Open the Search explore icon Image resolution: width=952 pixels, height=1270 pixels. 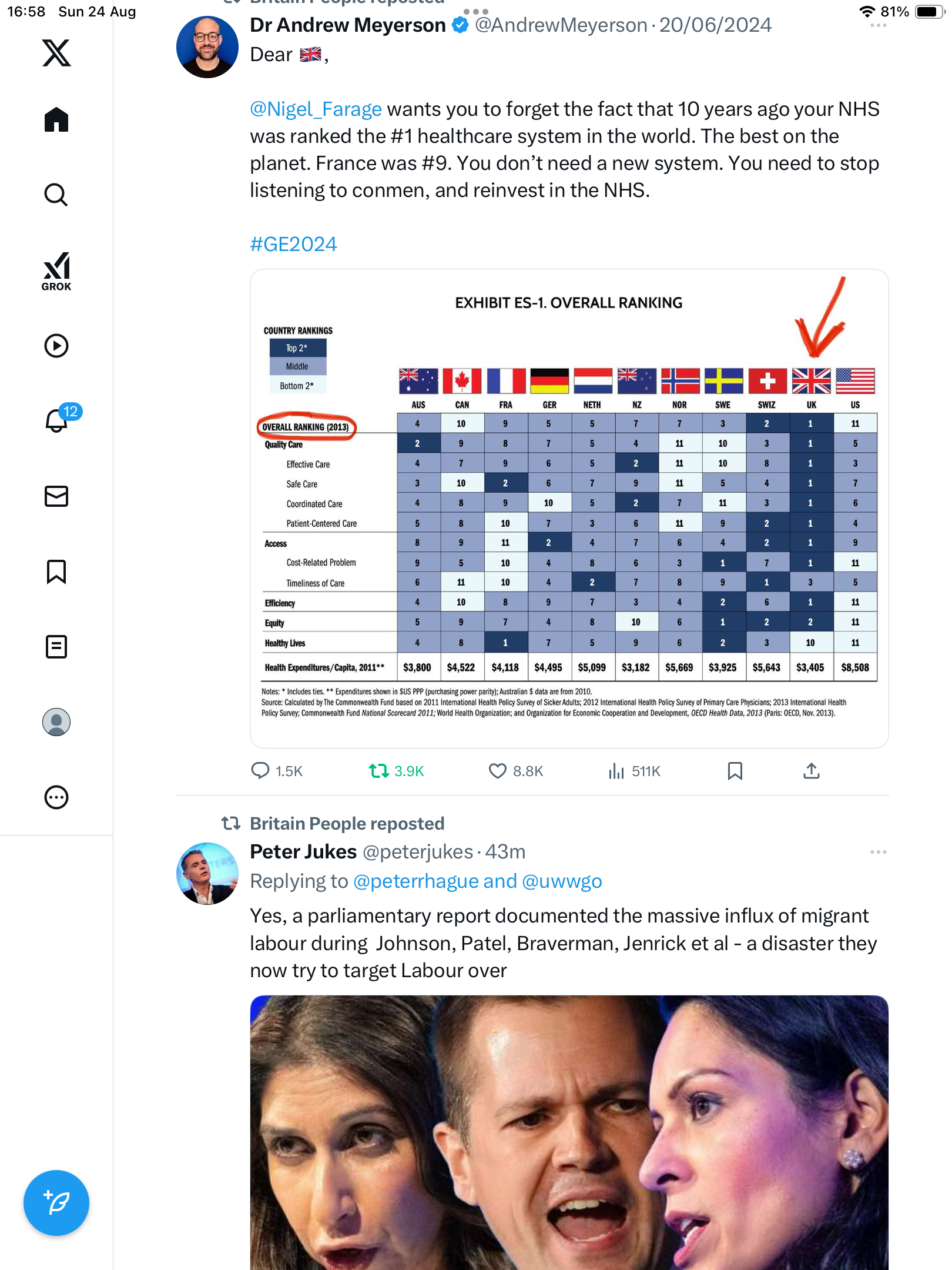[56, 195]
